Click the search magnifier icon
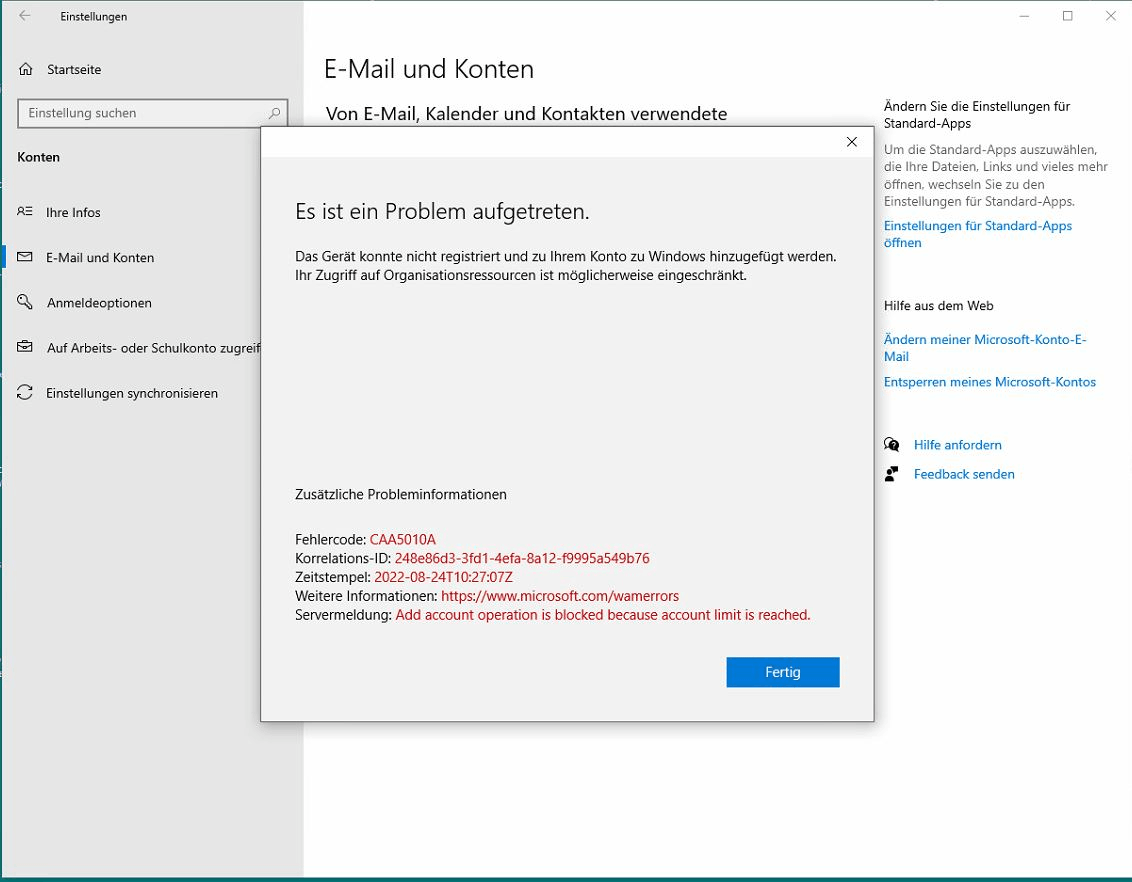 click(x=274, y=113)
